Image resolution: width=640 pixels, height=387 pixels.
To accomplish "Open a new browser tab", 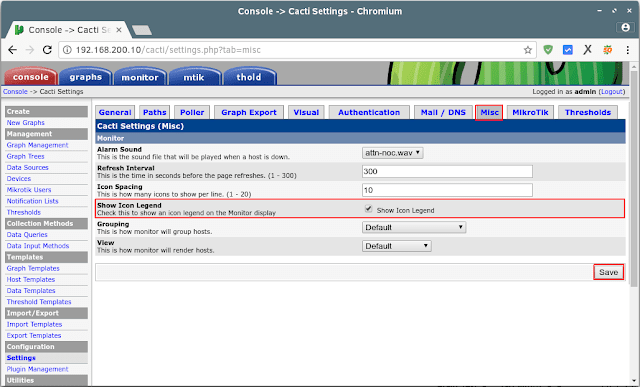I will tap(142, 30).
